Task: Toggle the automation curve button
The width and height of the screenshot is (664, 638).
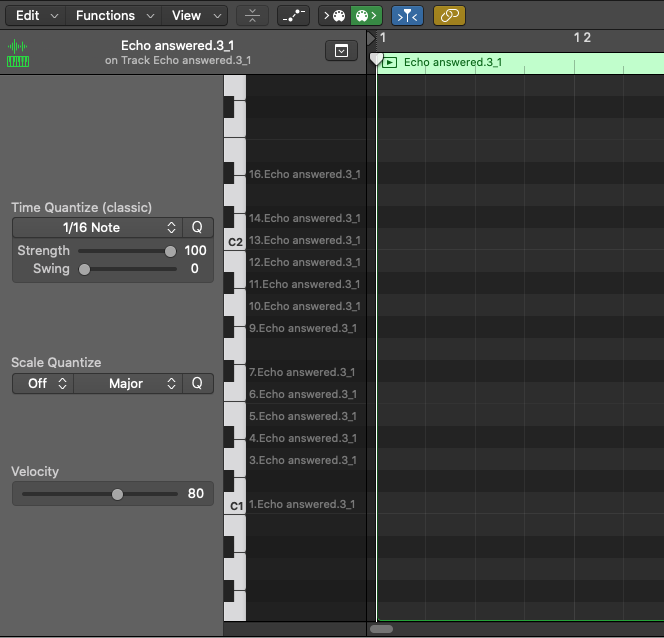Action: tap(293, 16)
